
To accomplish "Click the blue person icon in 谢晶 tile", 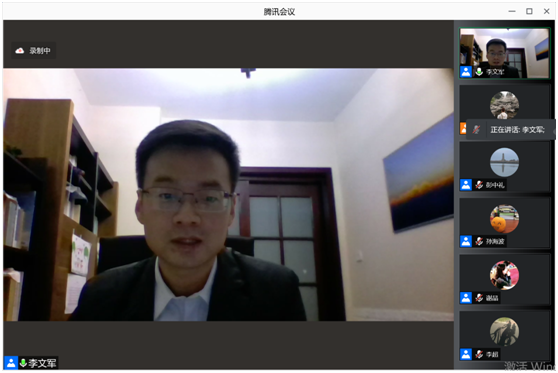I will 466,298.
